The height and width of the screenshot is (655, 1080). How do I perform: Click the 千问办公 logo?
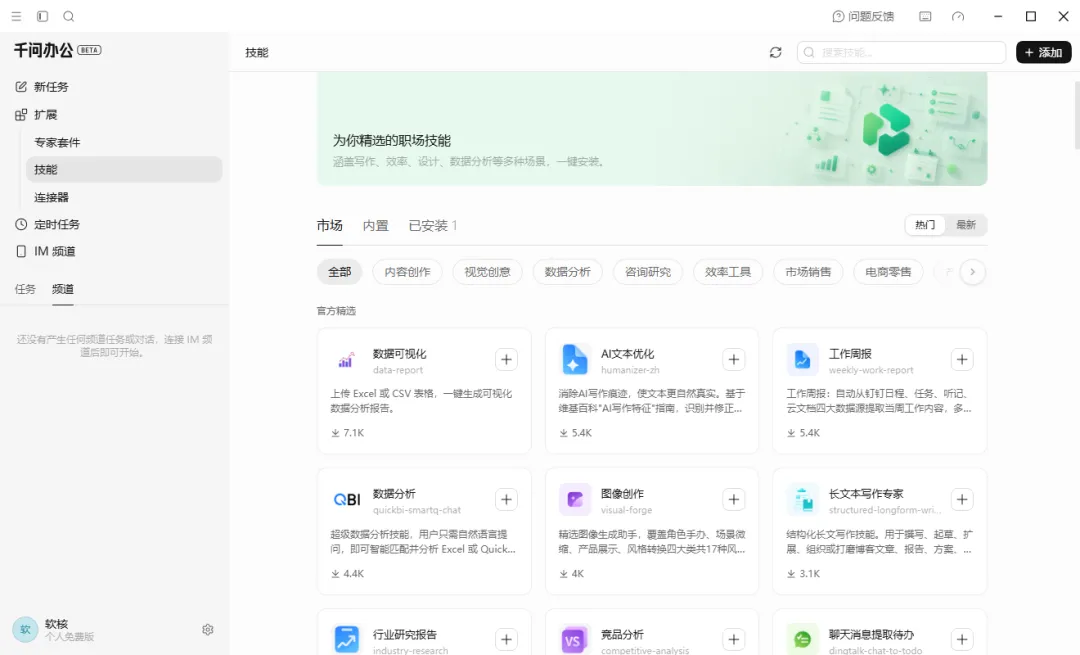[x=43, y=50]
